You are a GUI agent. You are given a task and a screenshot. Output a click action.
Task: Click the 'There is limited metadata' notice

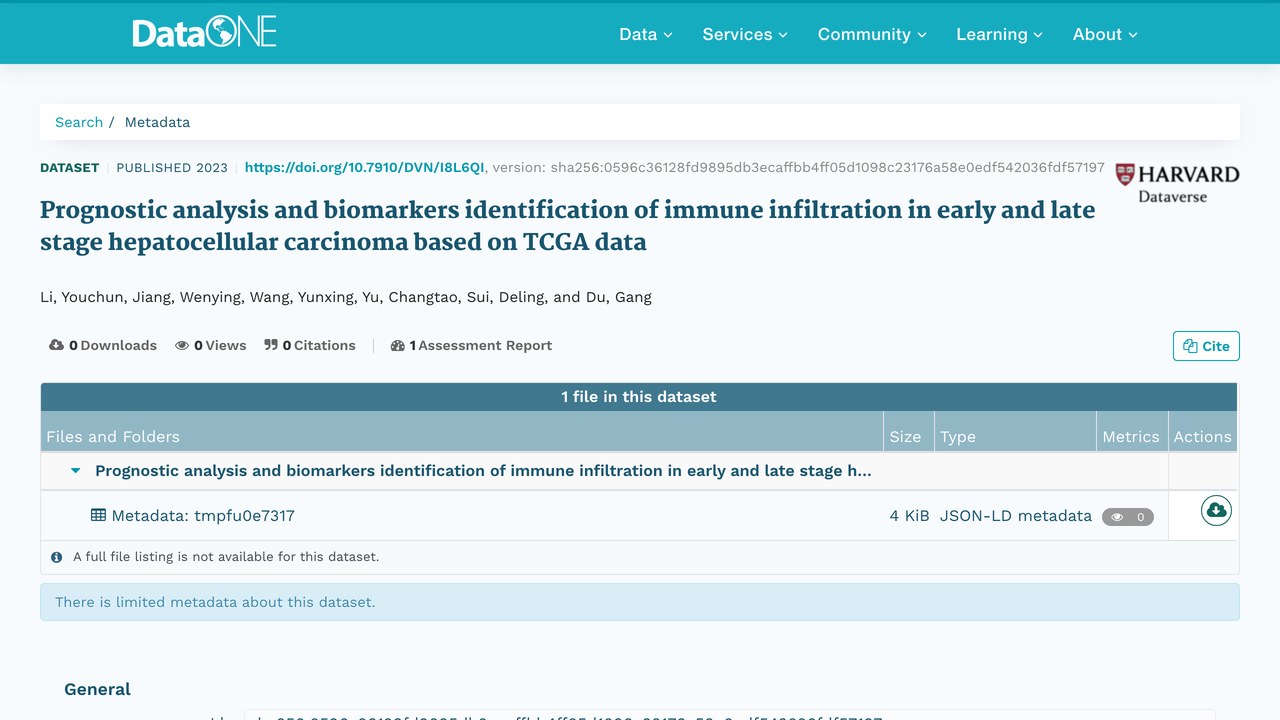[x=640, y=602]
